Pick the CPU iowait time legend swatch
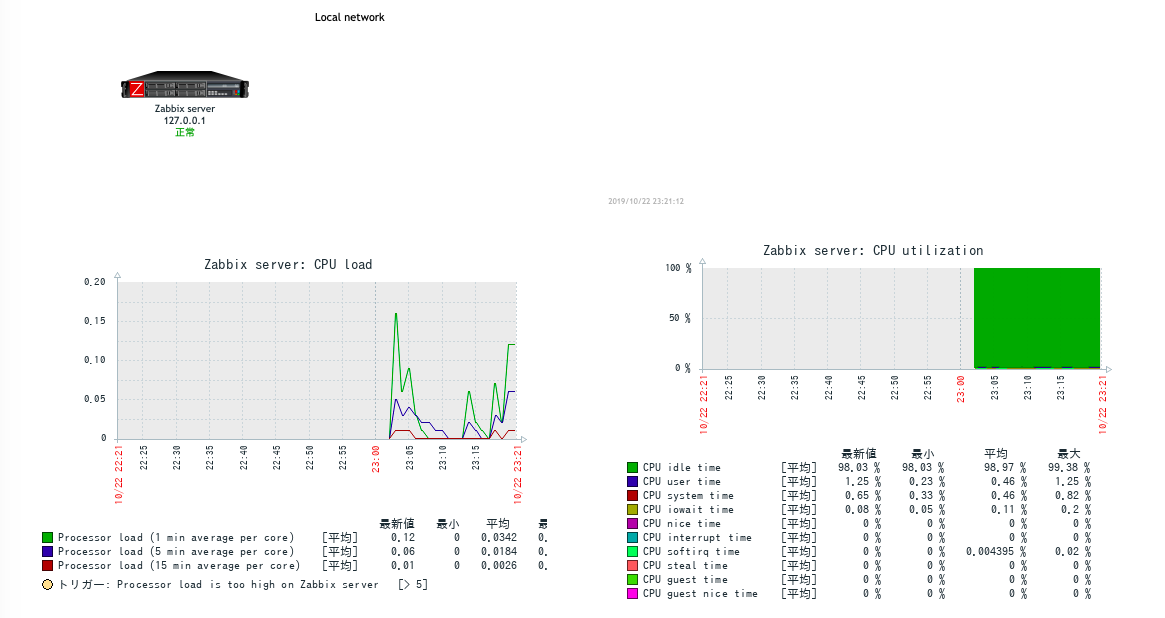This screenshot has width=1165, height=618. [632, 510]
